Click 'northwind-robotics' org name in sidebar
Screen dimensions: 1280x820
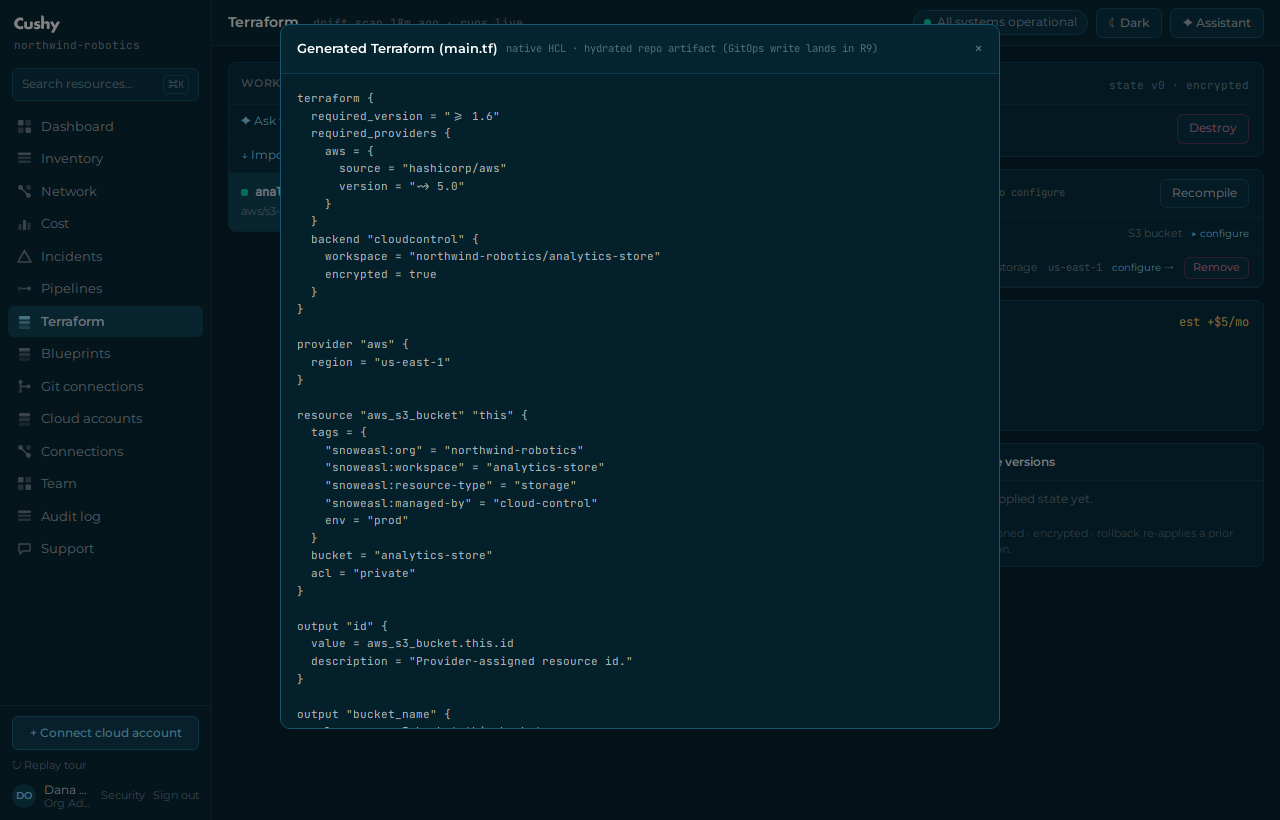tap(77, 46)
